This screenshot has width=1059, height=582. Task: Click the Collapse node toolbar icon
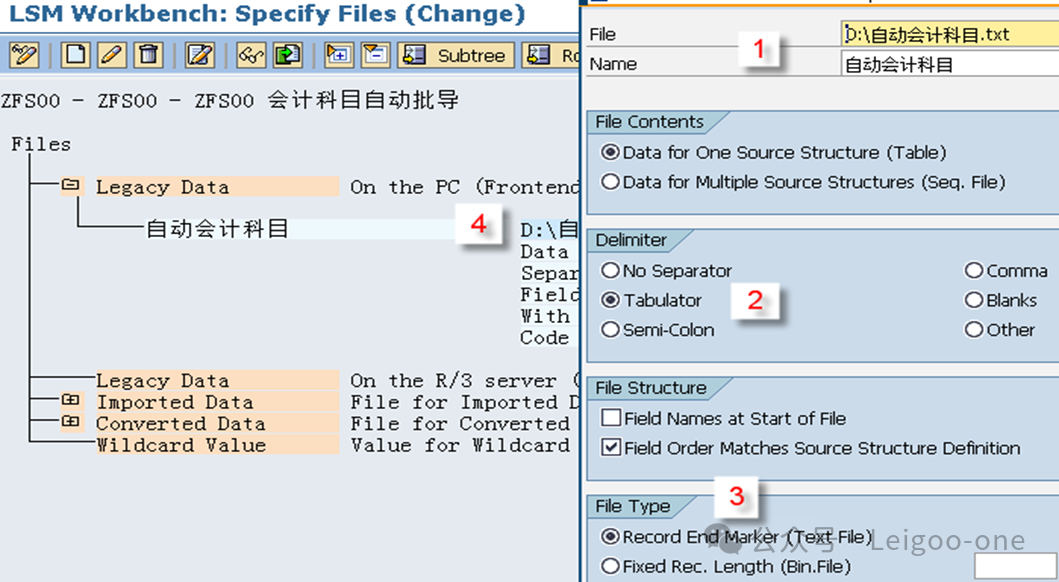(x=375, y=55)
